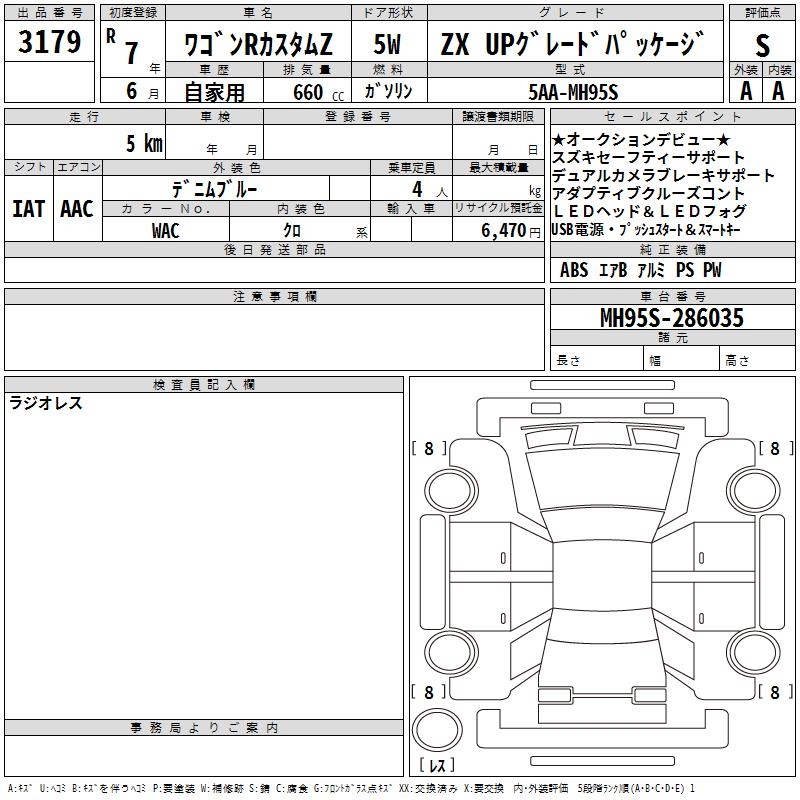Click PW in genuine equipment

click(712, 270)
